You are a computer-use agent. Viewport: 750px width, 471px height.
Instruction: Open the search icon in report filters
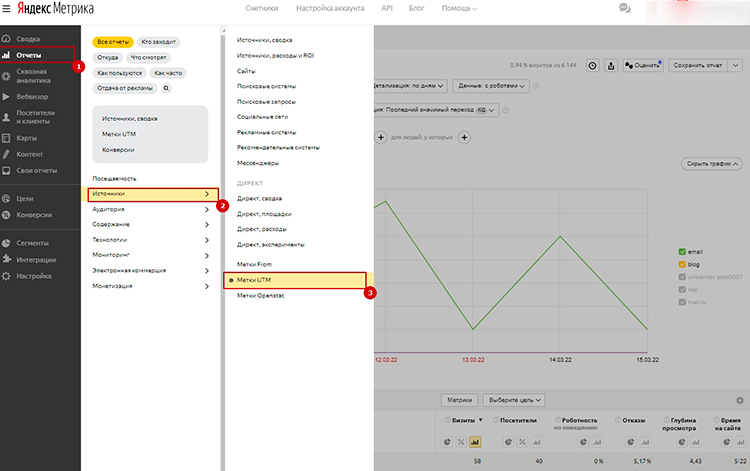click(x=166, y=88)
